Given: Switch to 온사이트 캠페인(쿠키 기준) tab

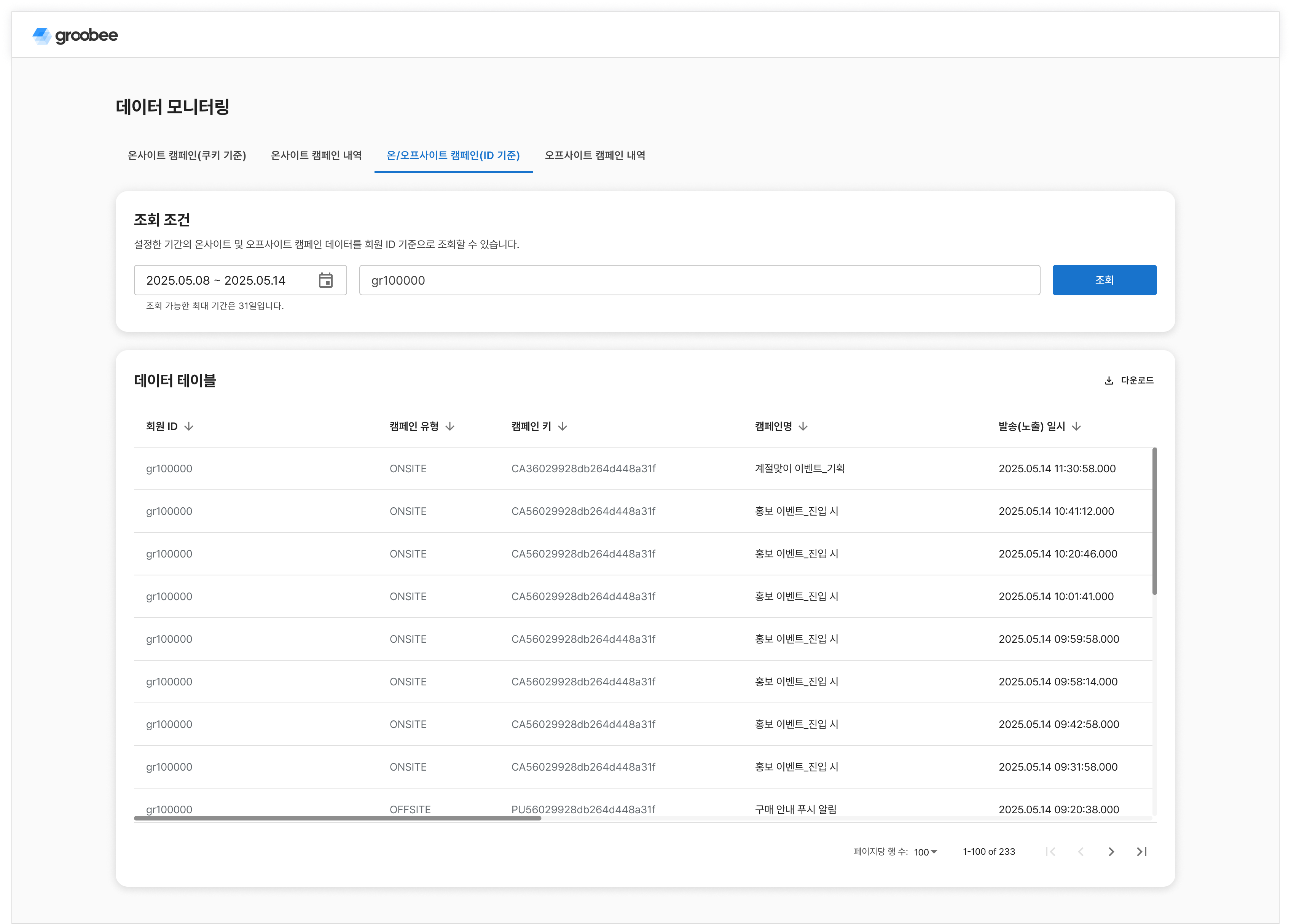Looking at the screenshot, I should point(186,155).
